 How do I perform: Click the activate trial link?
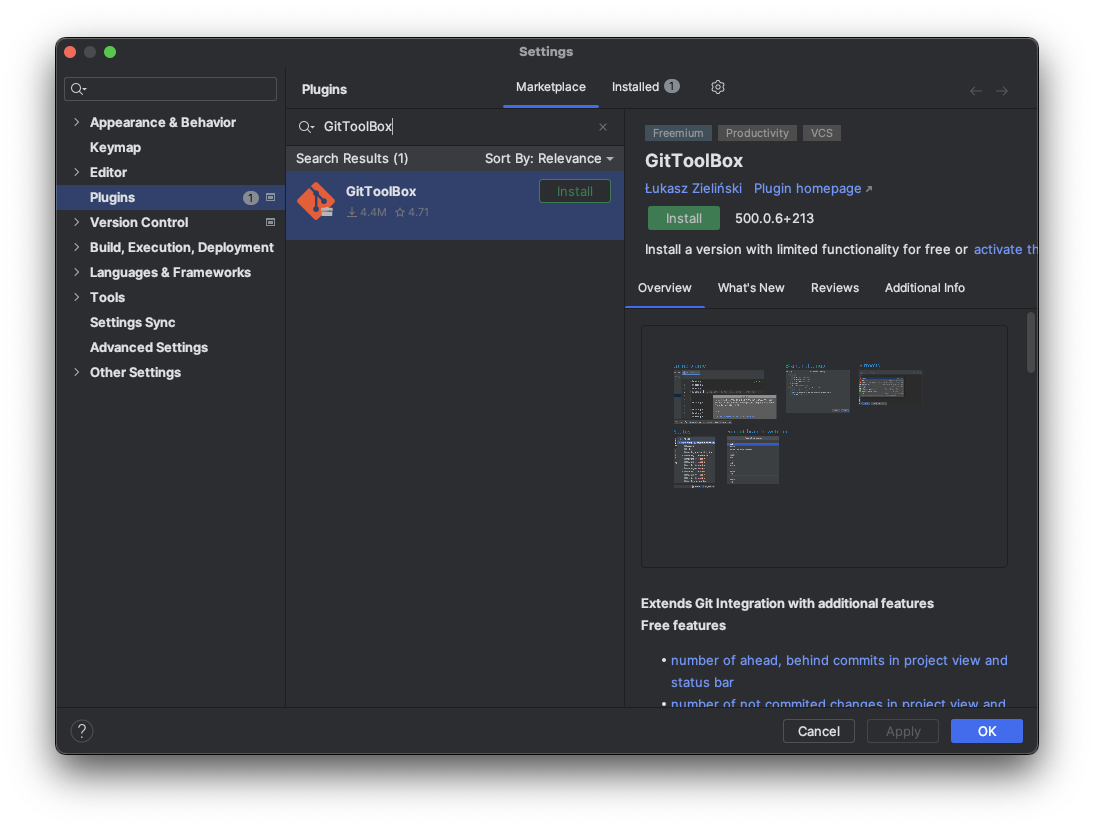[1005, 250]
